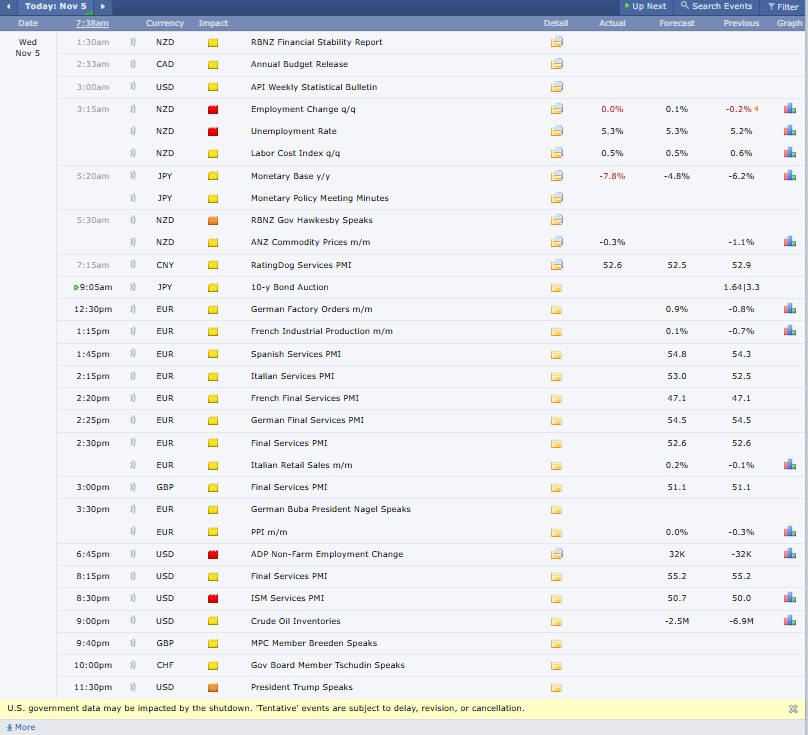808x735 pixels.
Task: Open detail folder for RatingDog Services PMI
Action: pos(556,265)
